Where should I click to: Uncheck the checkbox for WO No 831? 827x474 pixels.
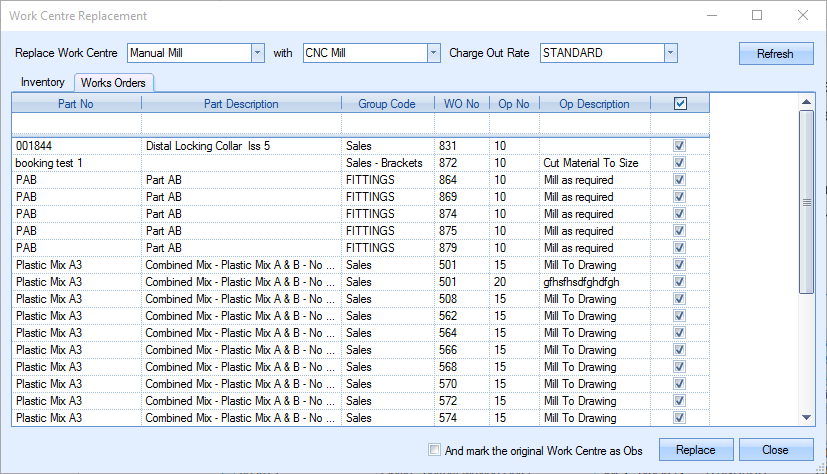pos(680,146)
